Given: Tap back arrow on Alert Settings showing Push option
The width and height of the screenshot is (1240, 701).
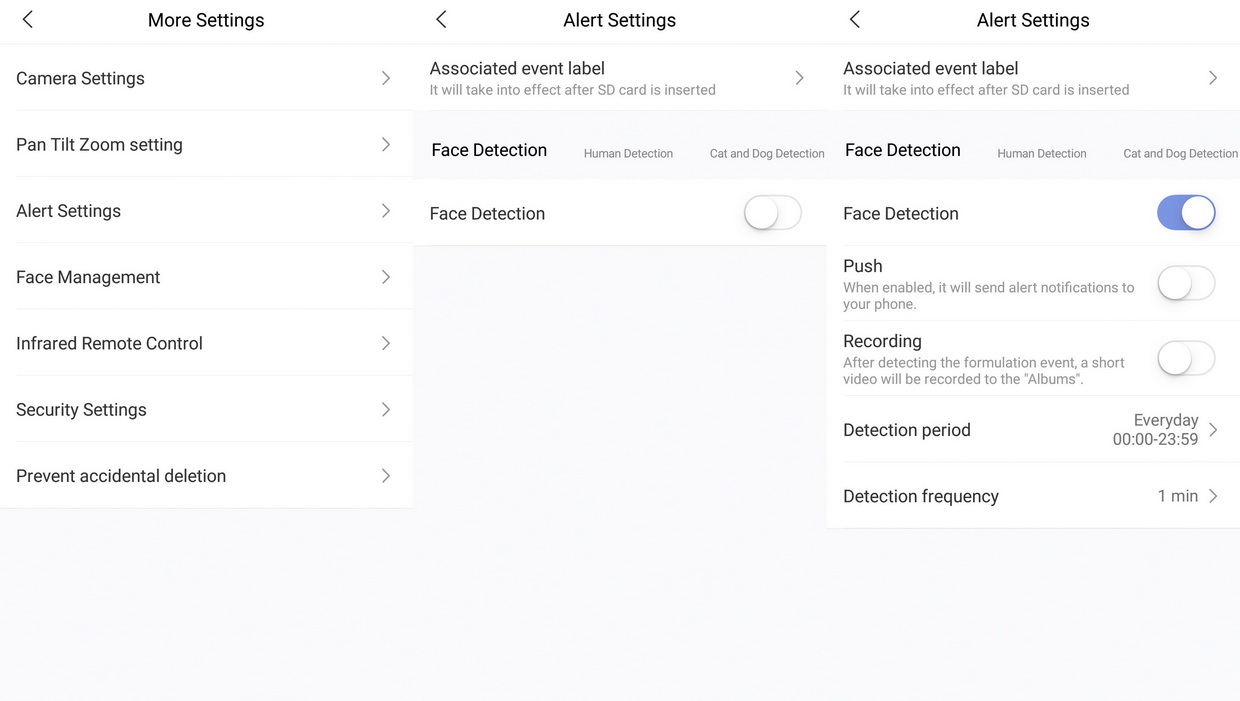Looking at the screenshot, I should (x=854, y=20).
